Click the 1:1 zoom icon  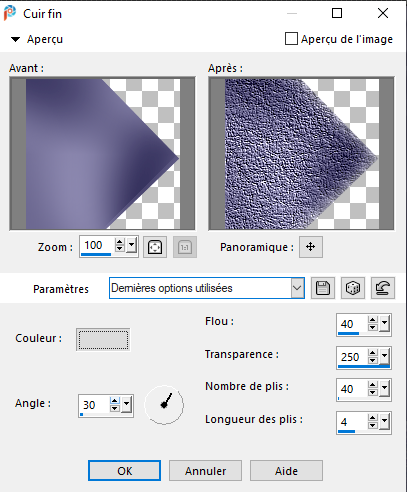[x=185, y=247]
